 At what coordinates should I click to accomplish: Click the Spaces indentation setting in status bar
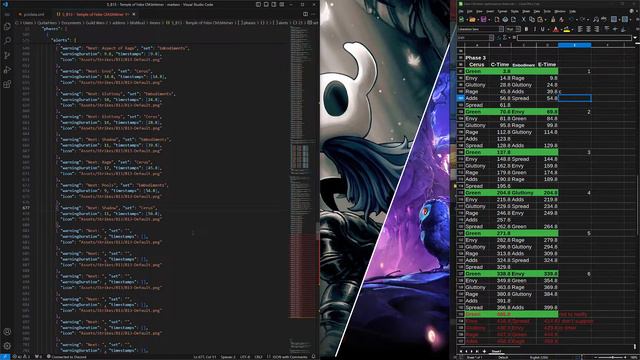[x=227, y=357]
